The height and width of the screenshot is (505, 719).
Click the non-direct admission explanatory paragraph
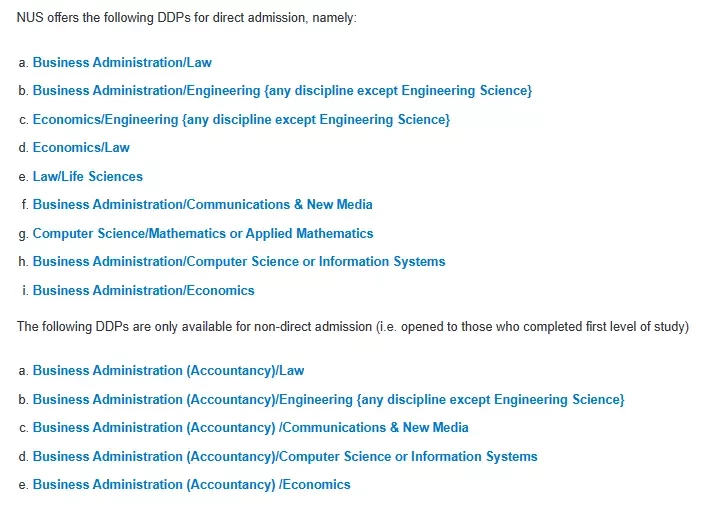pyautogui.click(x=353, y=327)
